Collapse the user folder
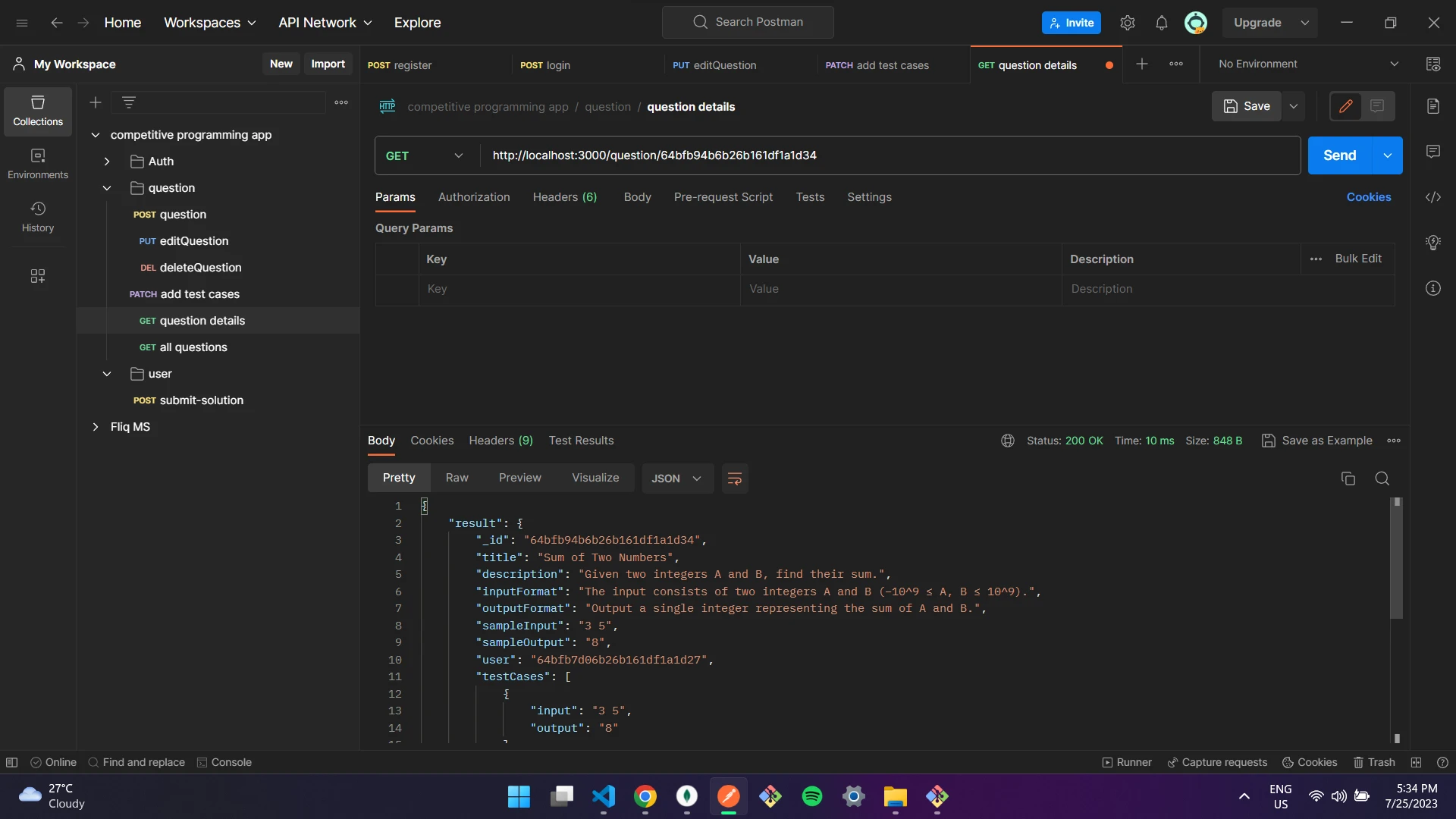The image size is (1456, 819). [107, 374]
